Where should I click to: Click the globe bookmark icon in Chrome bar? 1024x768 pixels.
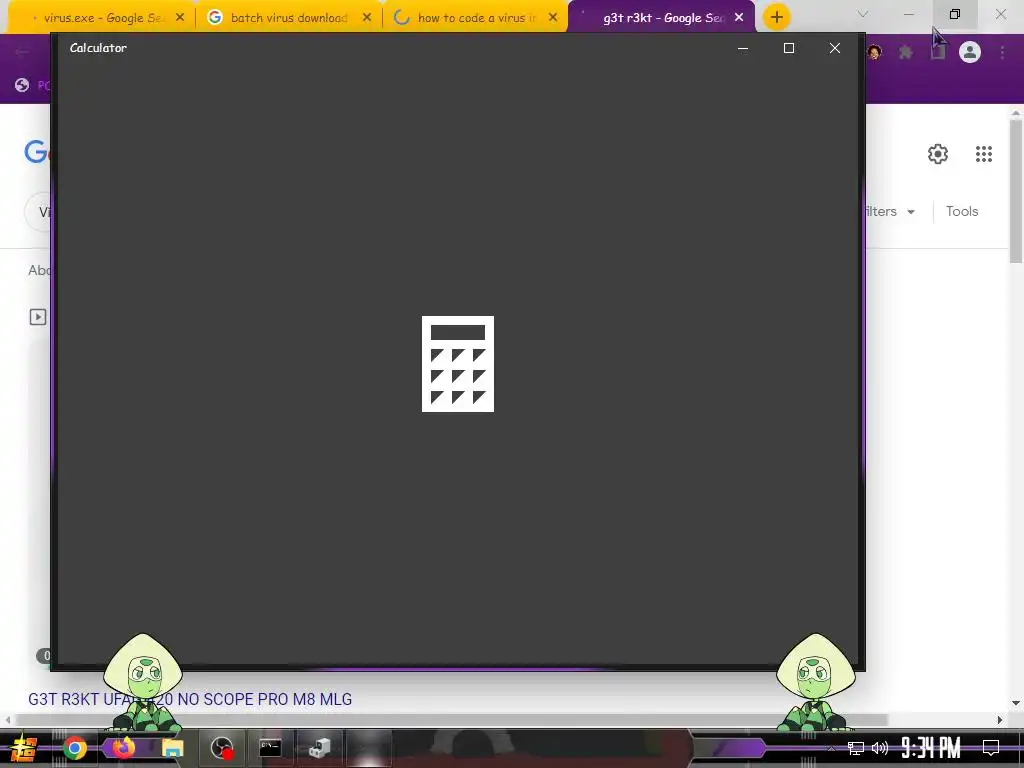pyautogui.click(x=22, y=85)
